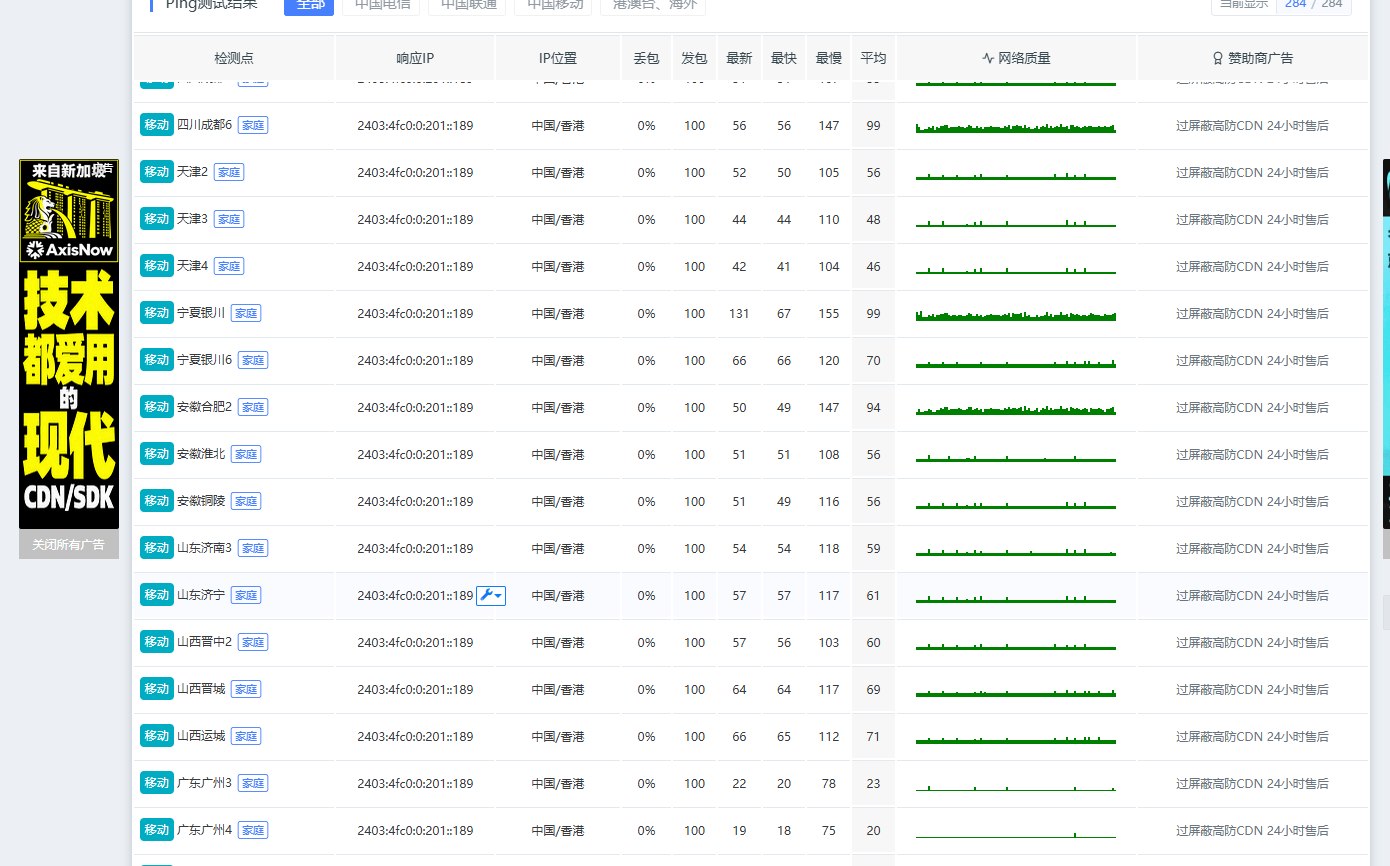
Task: Click the 响应IP address for 广东广州3
Action: 415,783
